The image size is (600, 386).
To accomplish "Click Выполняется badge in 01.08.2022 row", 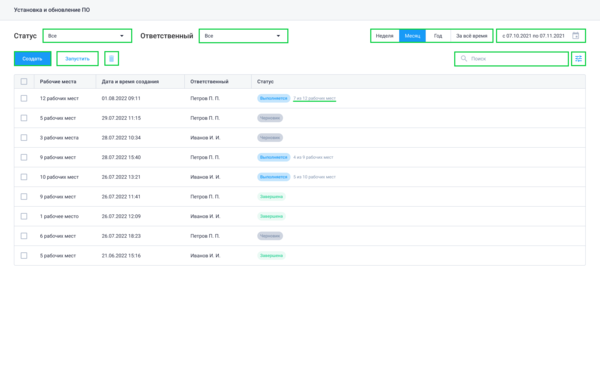I will 274,98.
